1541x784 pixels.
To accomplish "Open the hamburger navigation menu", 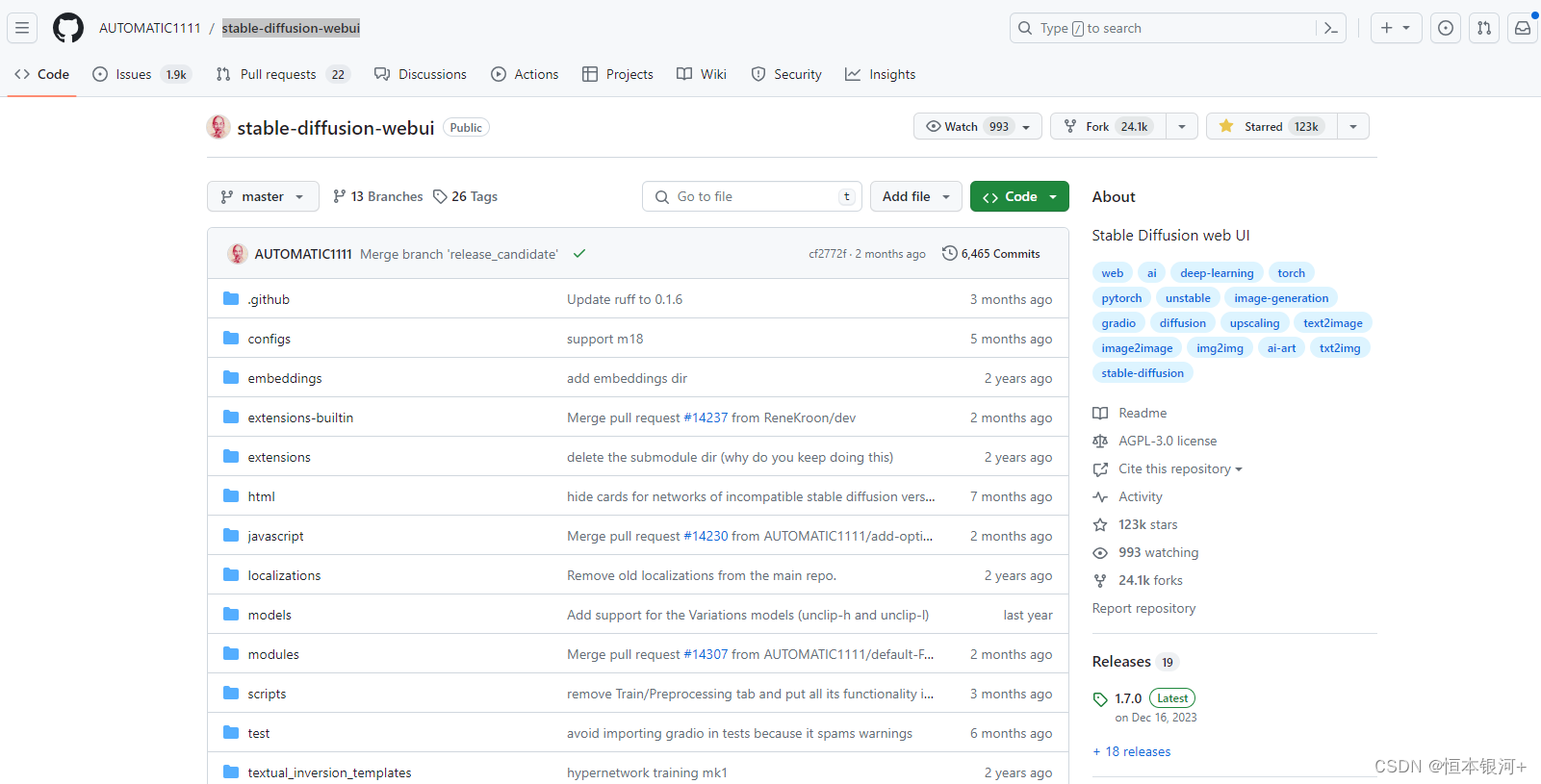I will (22, 28).
